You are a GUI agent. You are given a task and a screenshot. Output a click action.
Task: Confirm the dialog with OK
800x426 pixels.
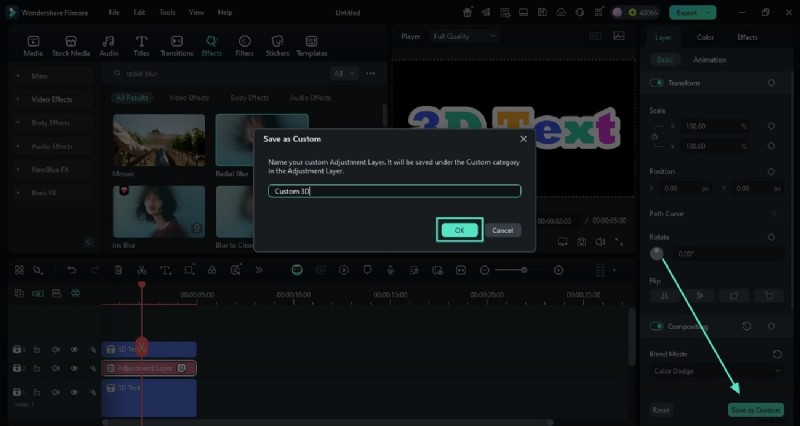(459, 230)
